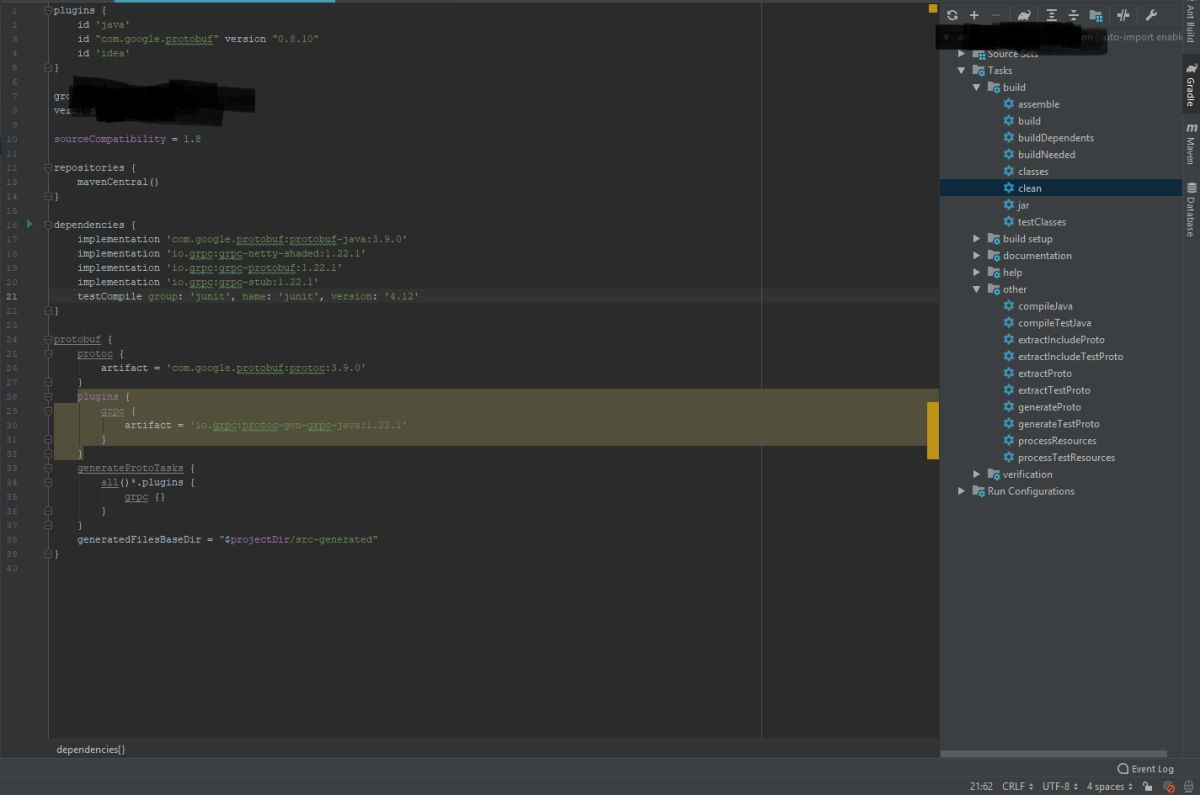Select the testClasses task
Image resolution: width=1200 pixels, height=795 pixels.
tap(1035, 222)
